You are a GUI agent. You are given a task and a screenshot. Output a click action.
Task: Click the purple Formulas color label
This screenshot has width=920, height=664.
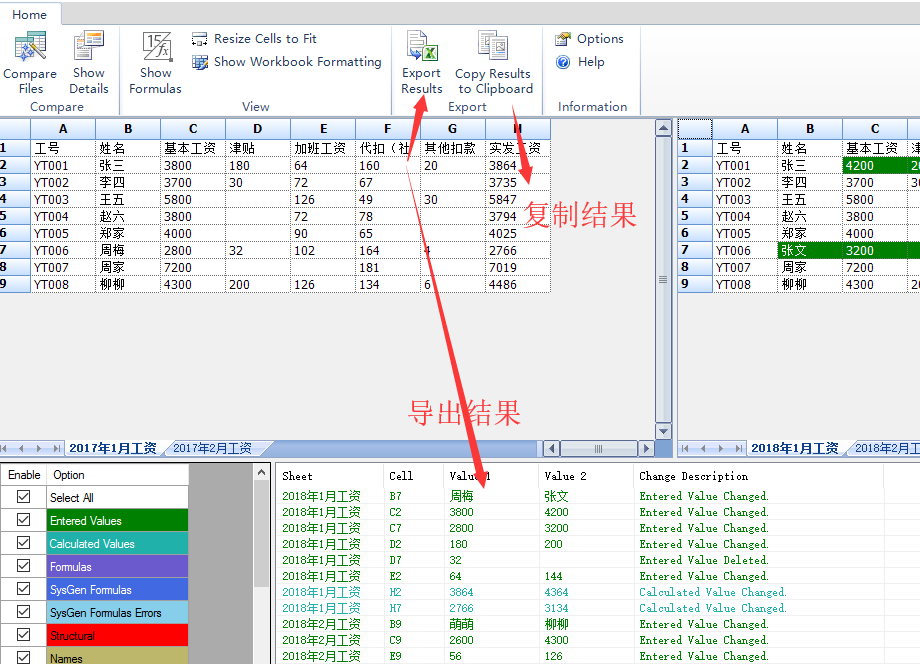pyautogui.click(x=117, y=566)
